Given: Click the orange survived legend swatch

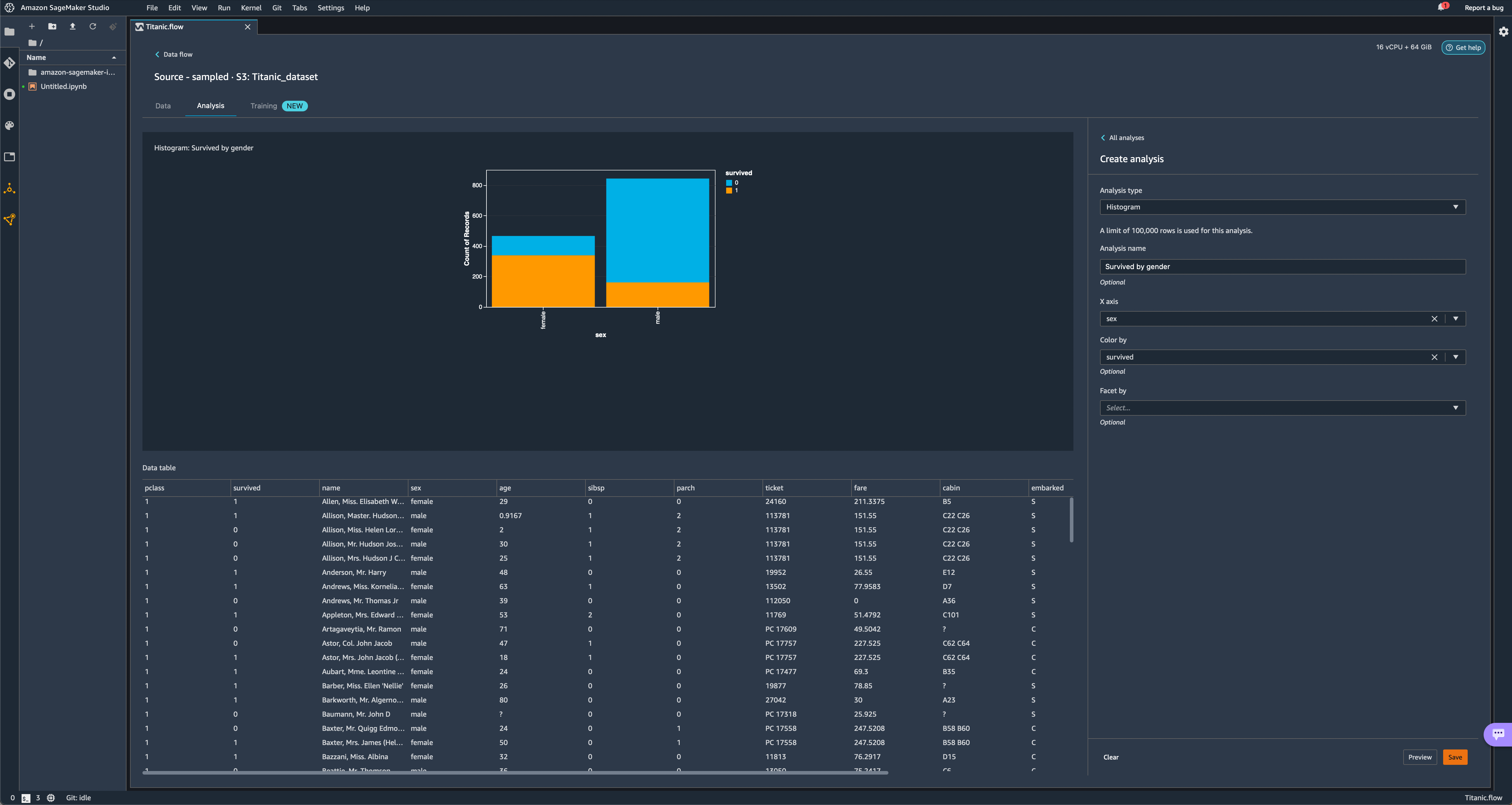Looking at the screenshot, I should (x=729, y=191).
